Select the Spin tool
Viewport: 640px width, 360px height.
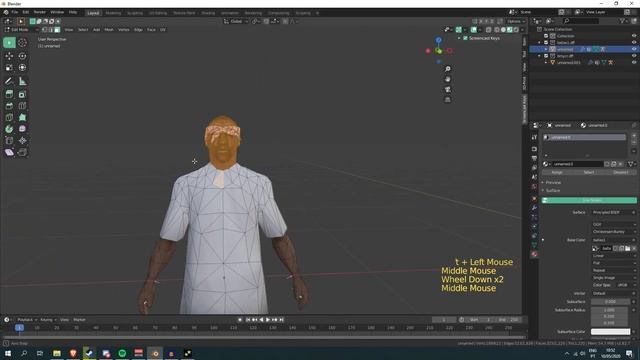9,129
